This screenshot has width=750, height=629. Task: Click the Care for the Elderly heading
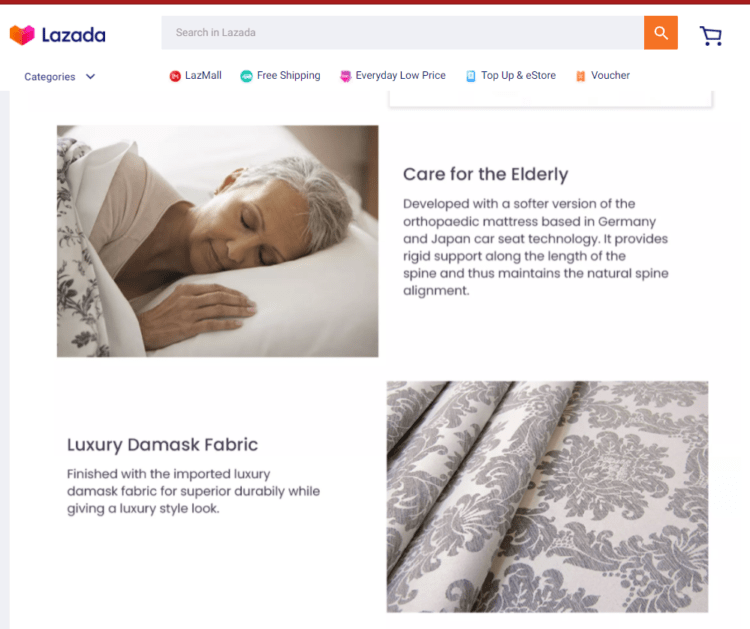(485, 174)
